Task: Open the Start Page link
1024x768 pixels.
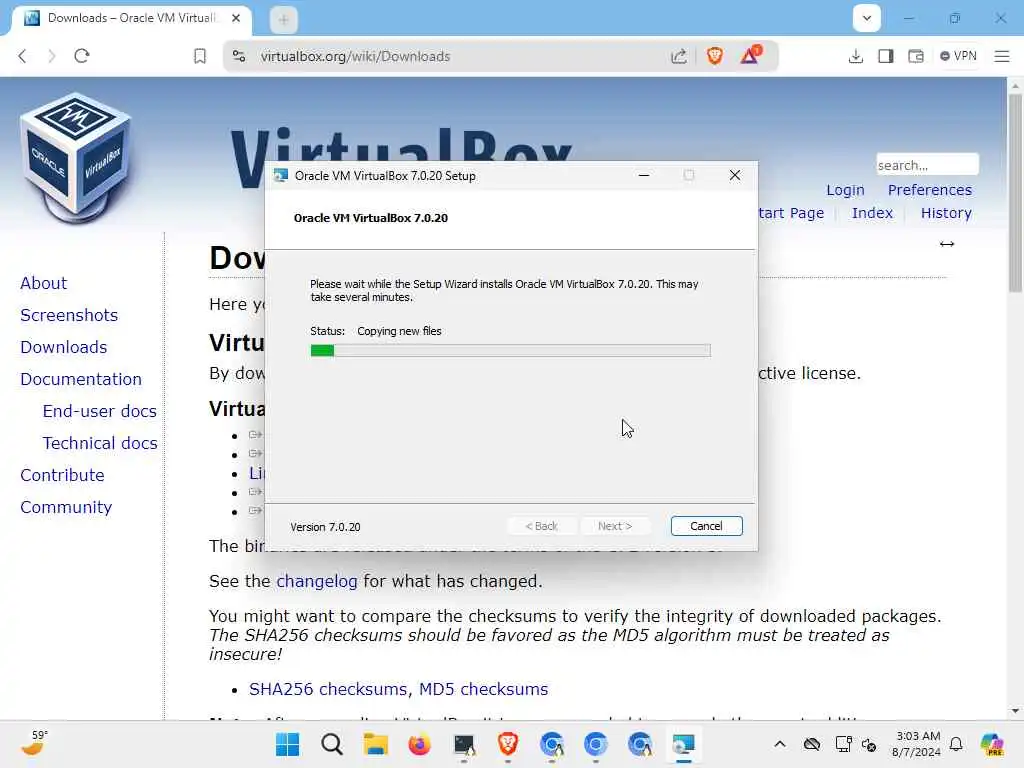Action: (792, 213)
